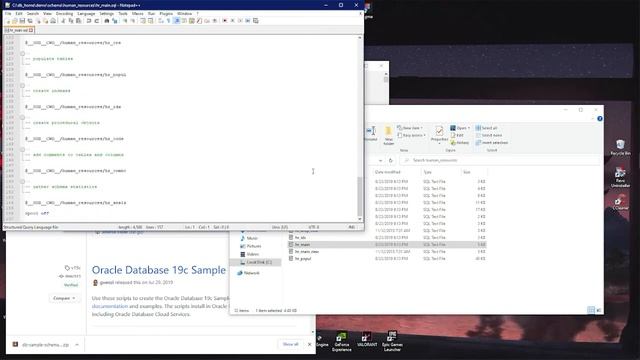This screenshot has width=640, height=360.
Task: Open the downloaded zip file's options arrow
Action: [77, 345]
